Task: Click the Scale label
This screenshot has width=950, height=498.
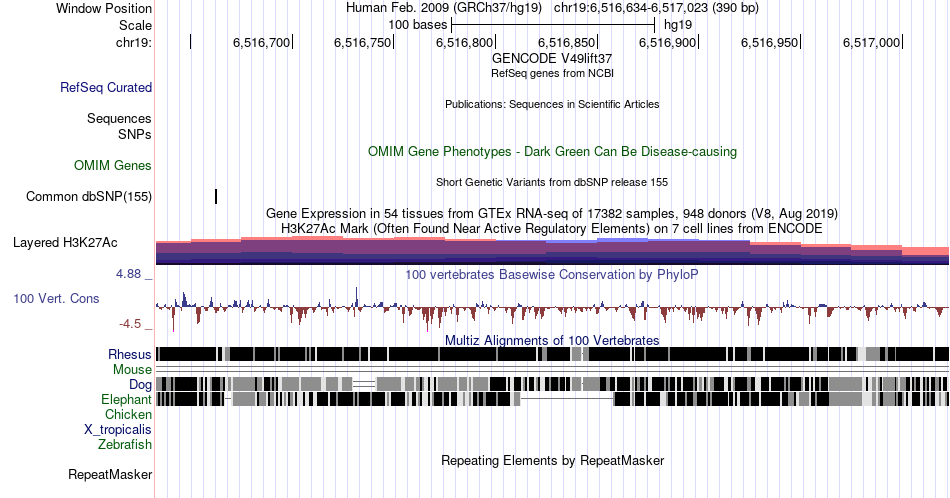Action: (135, 25)
